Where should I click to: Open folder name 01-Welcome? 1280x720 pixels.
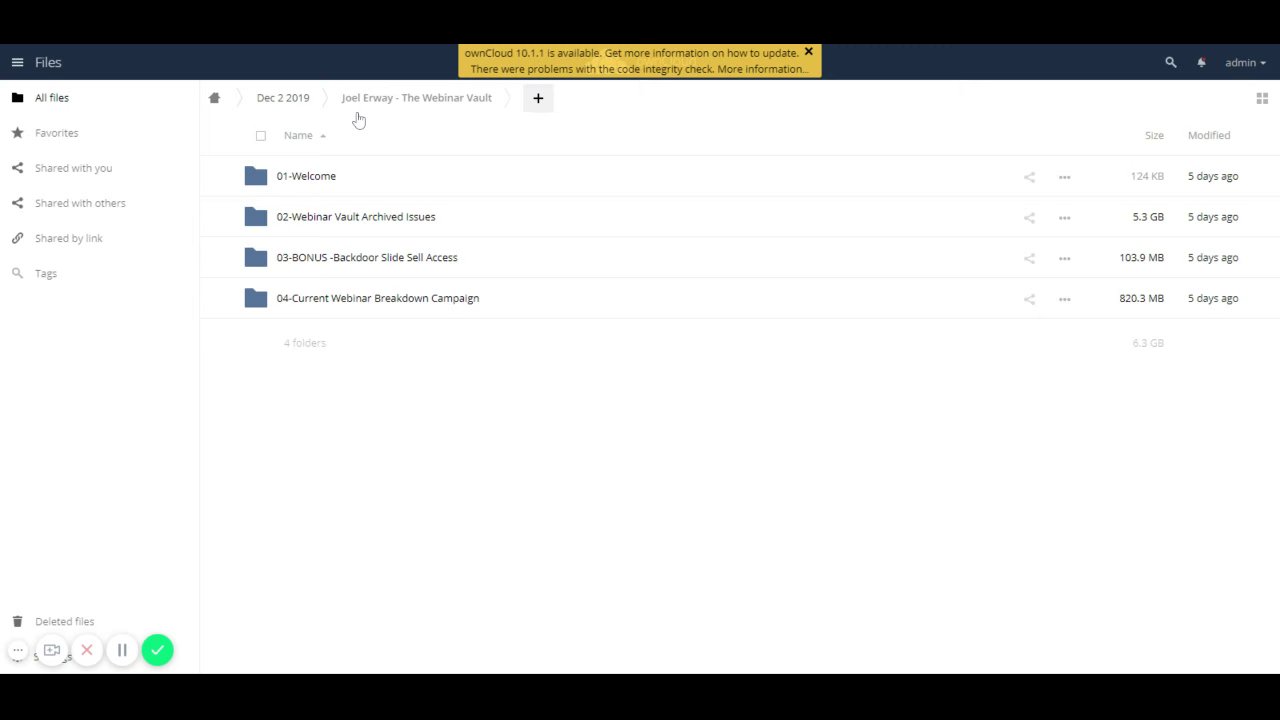(306, 176)
